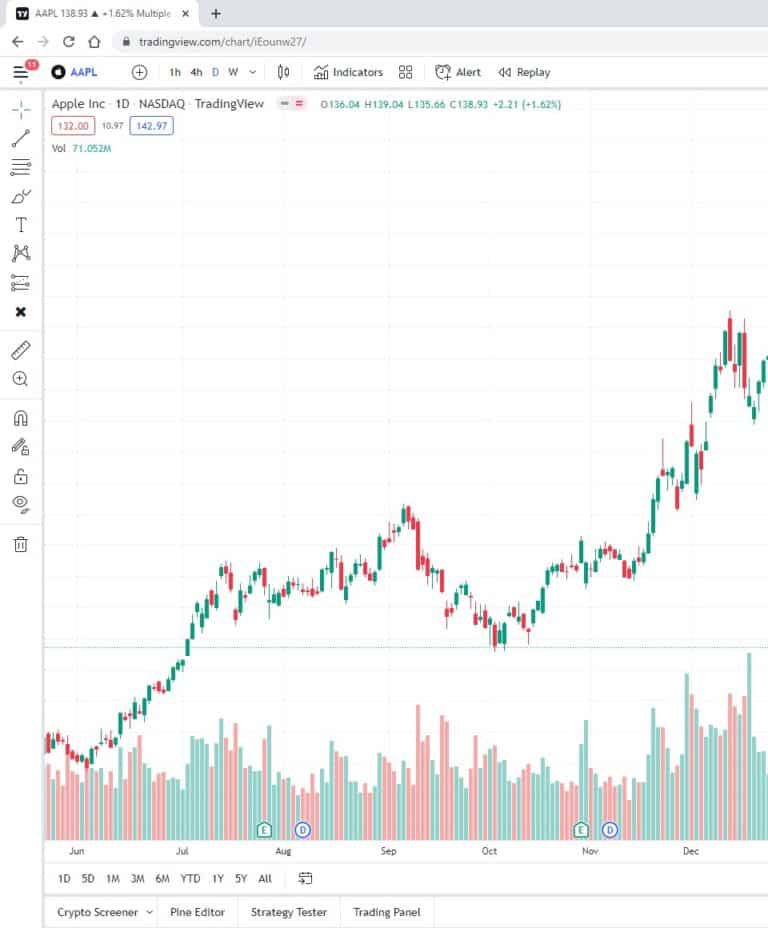Image resolution: width=768 pixels, height=928 pixels.
Task: Click the E earnings marker on the timeline
Action: click(x=264, y=829)
